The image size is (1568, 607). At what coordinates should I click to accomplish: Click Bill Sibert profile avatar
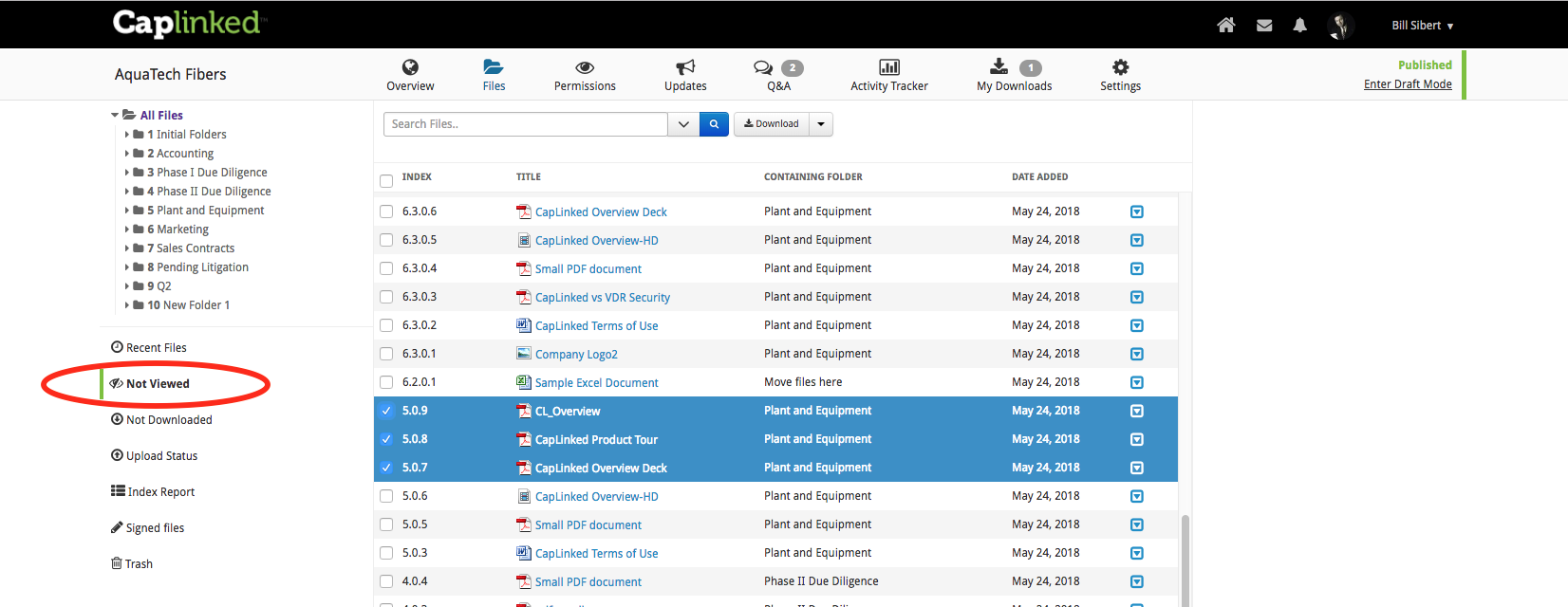1341,26
